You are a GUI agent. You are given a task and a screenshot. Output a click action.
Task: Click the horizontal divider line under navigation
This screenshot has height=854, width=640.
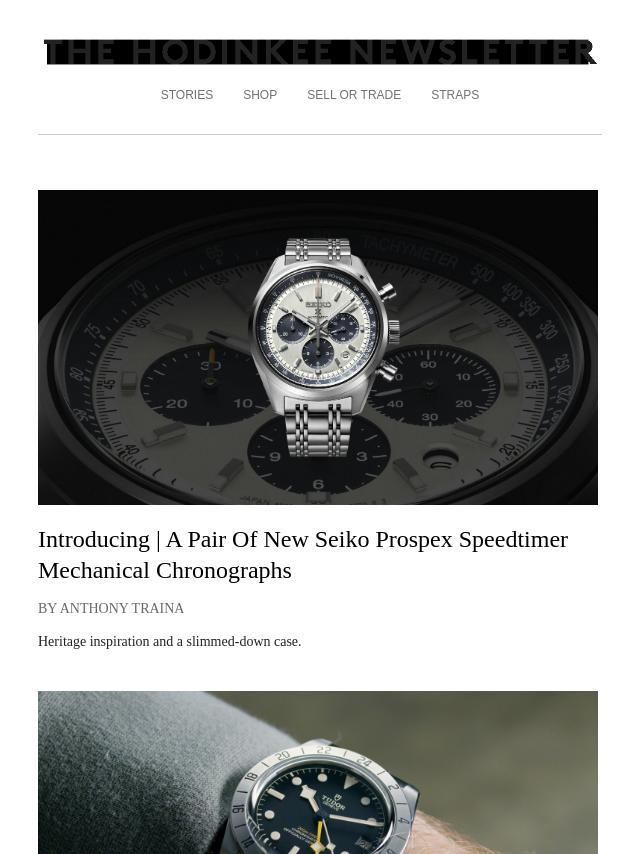(320, 135)
